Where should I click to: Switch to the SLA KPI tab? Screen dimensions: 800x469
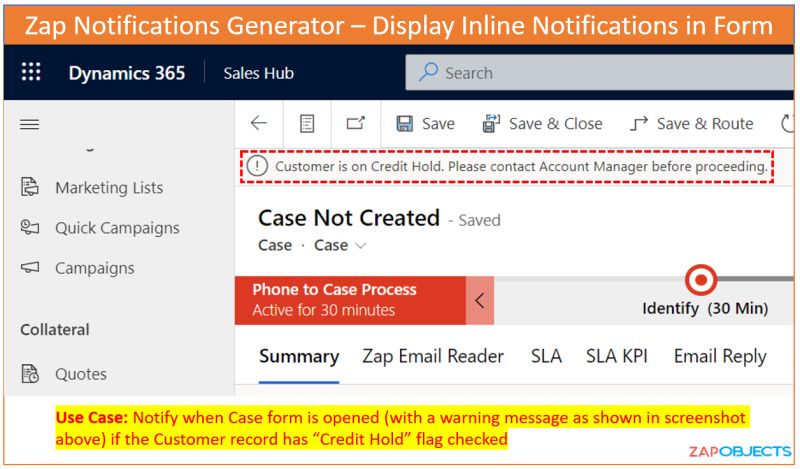(x=617, y=356)
